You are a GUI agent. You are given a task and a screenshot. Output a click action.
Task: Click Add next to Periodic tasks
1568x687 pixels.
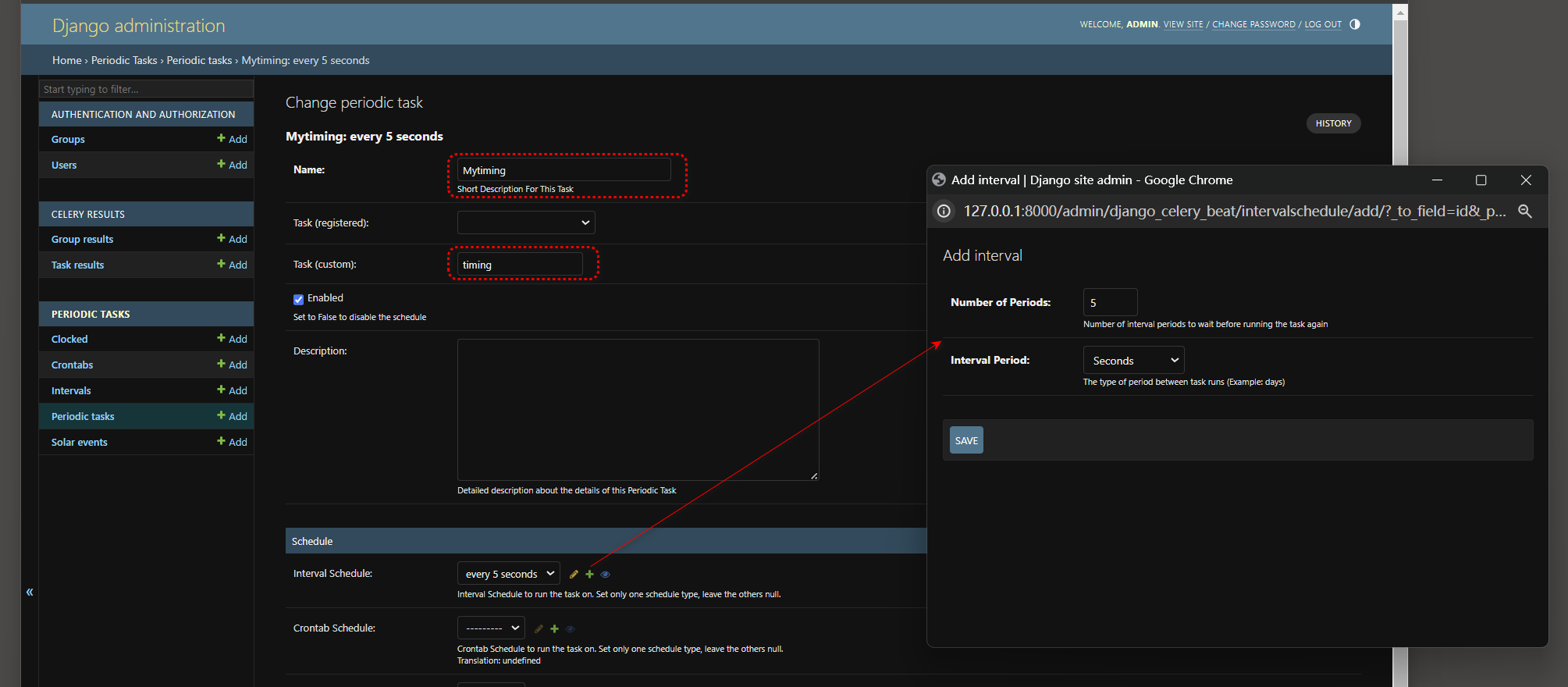(x=232, y=416)
